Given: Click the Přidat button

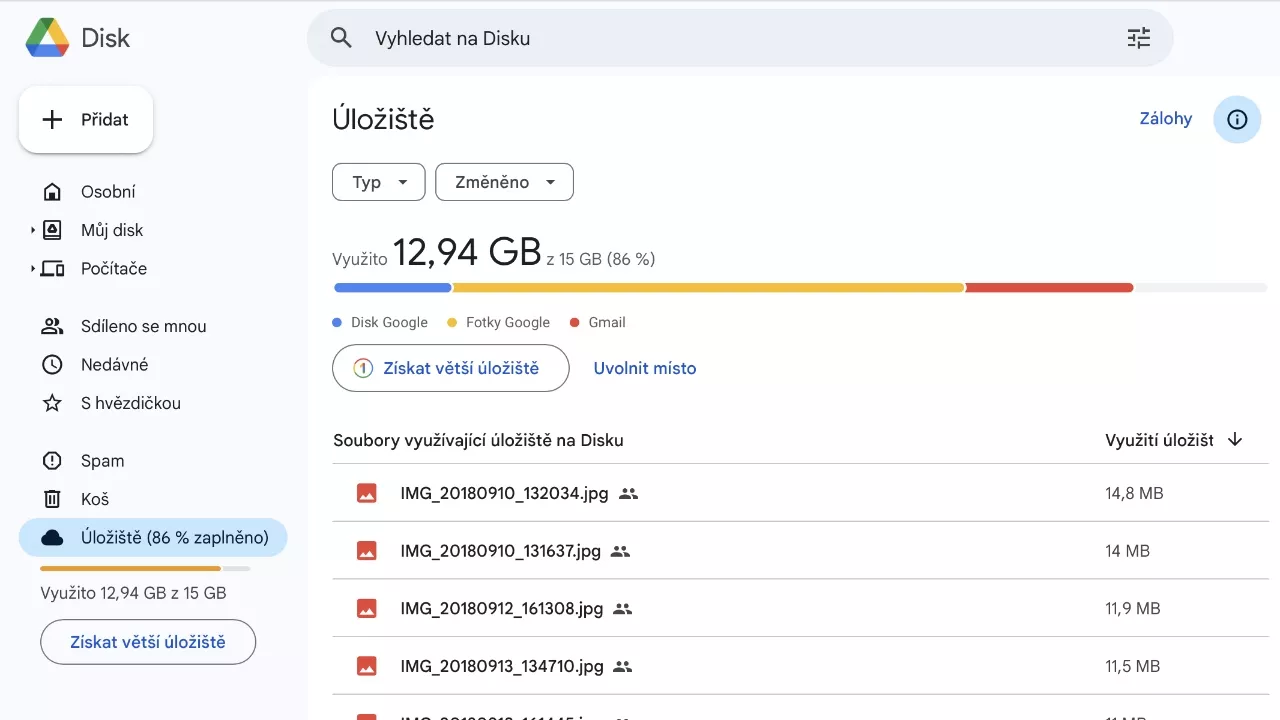Looking at the screenshot, I should pos(86,120).
